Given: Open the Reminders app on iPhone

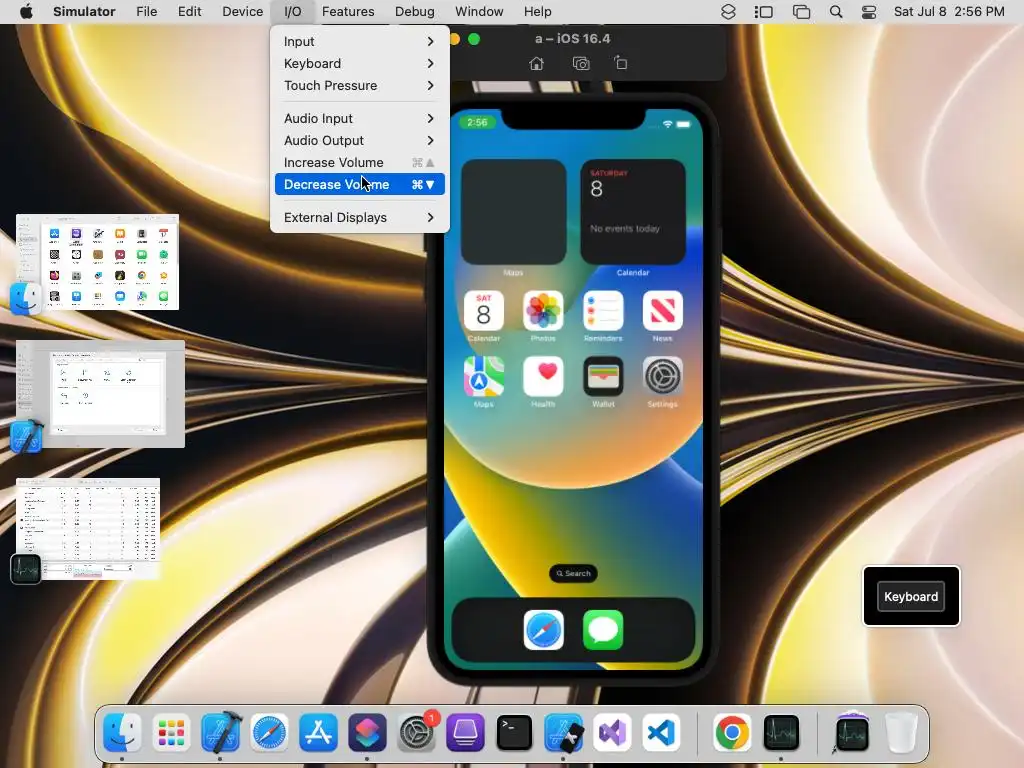Looking at the screenshot, I should 603,311.
